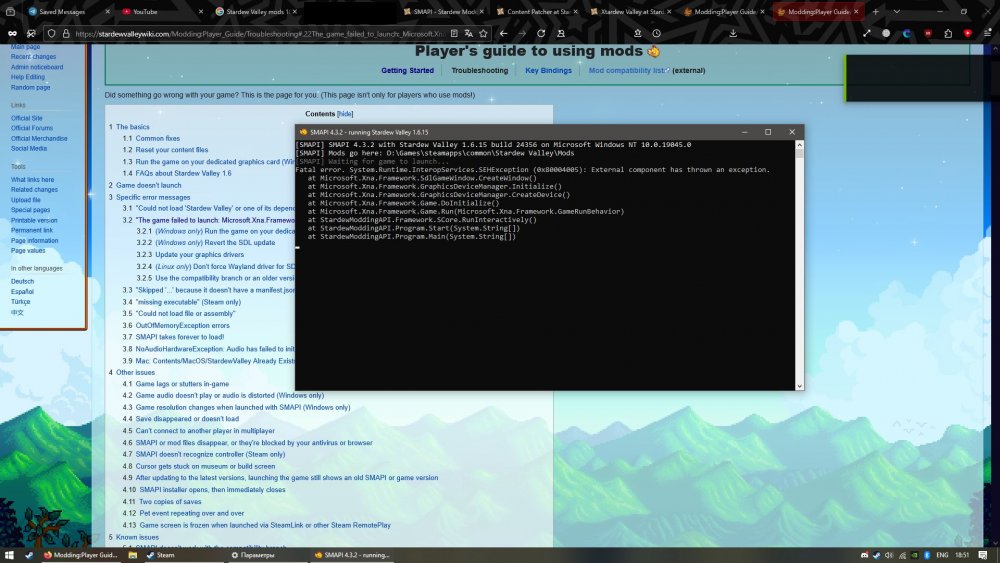The height and width of the screenshot is (563, 1000).
Task: Open the downloads arrow icon
Action: coord(733,33)
